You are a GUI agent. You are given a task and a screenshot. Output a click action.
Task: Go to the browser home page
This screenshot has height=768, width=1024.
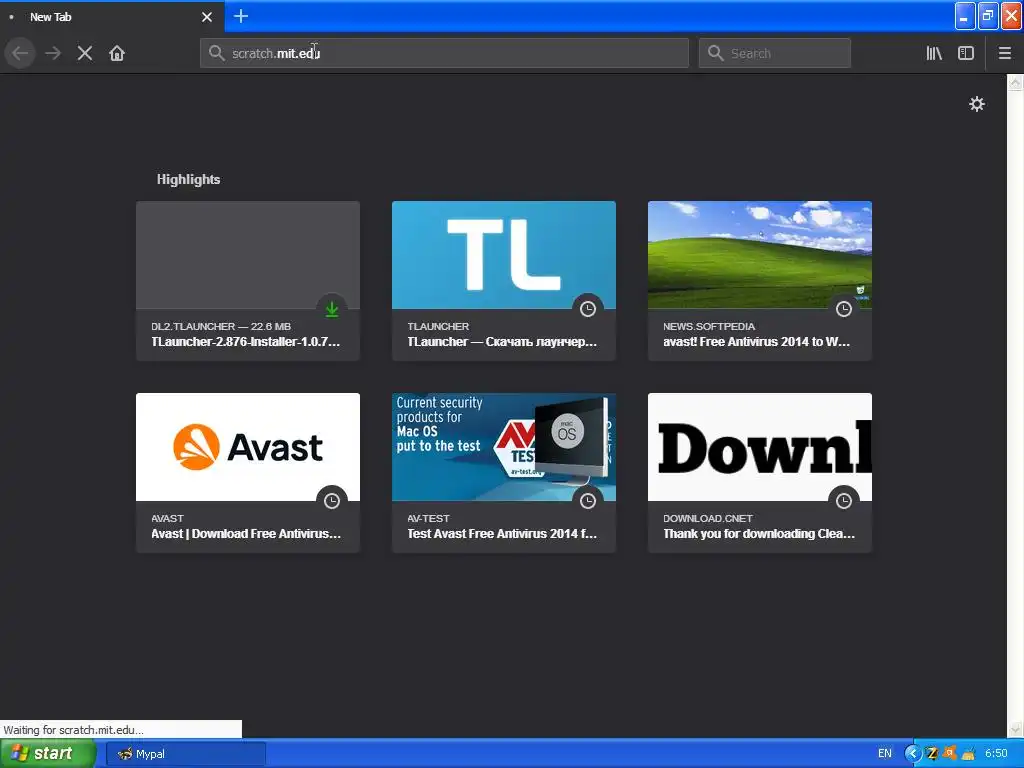pyautogui.click(x=117, y=53)
